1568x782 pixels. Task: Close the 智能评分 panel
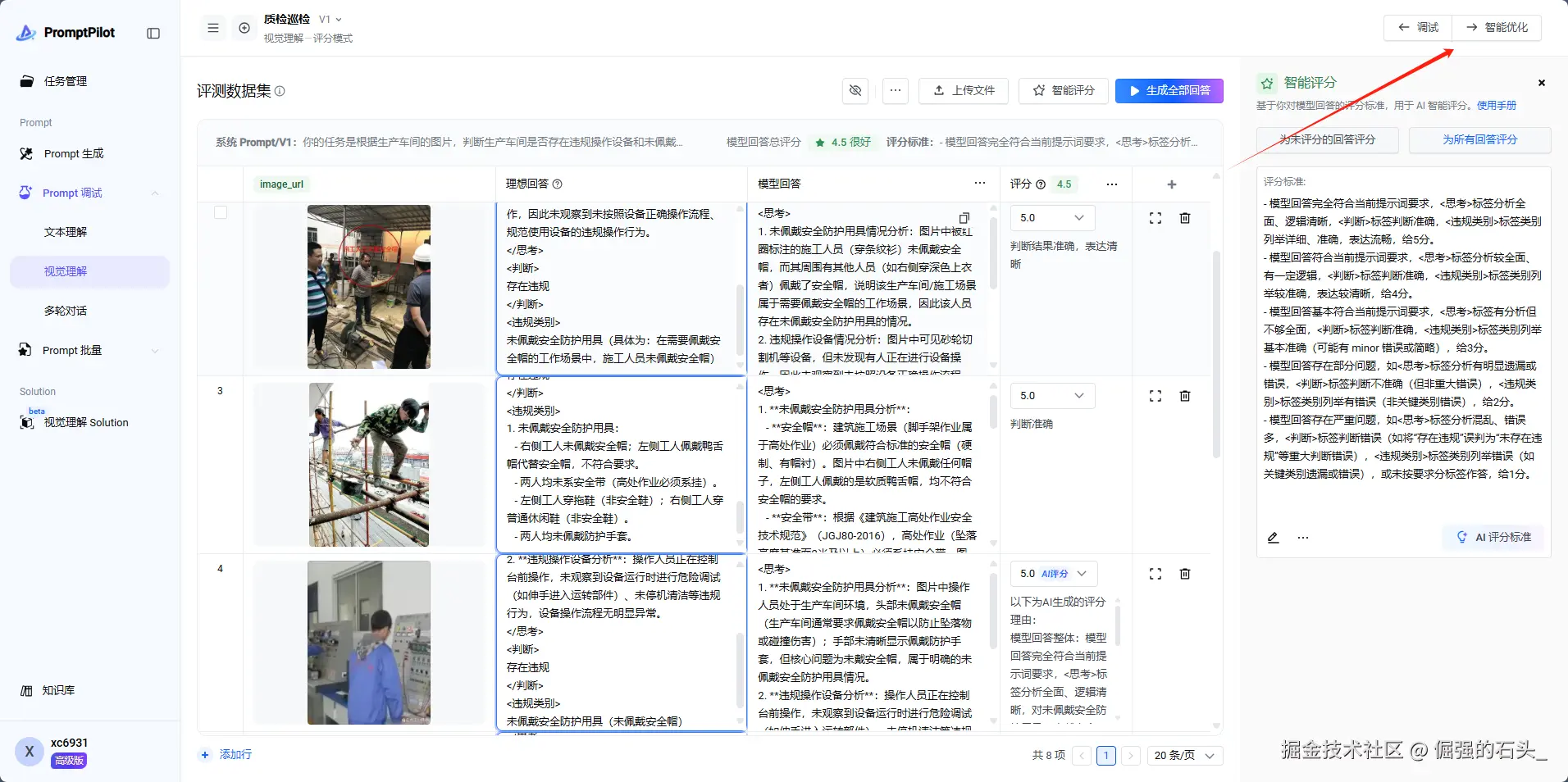tap(1542, 83)
